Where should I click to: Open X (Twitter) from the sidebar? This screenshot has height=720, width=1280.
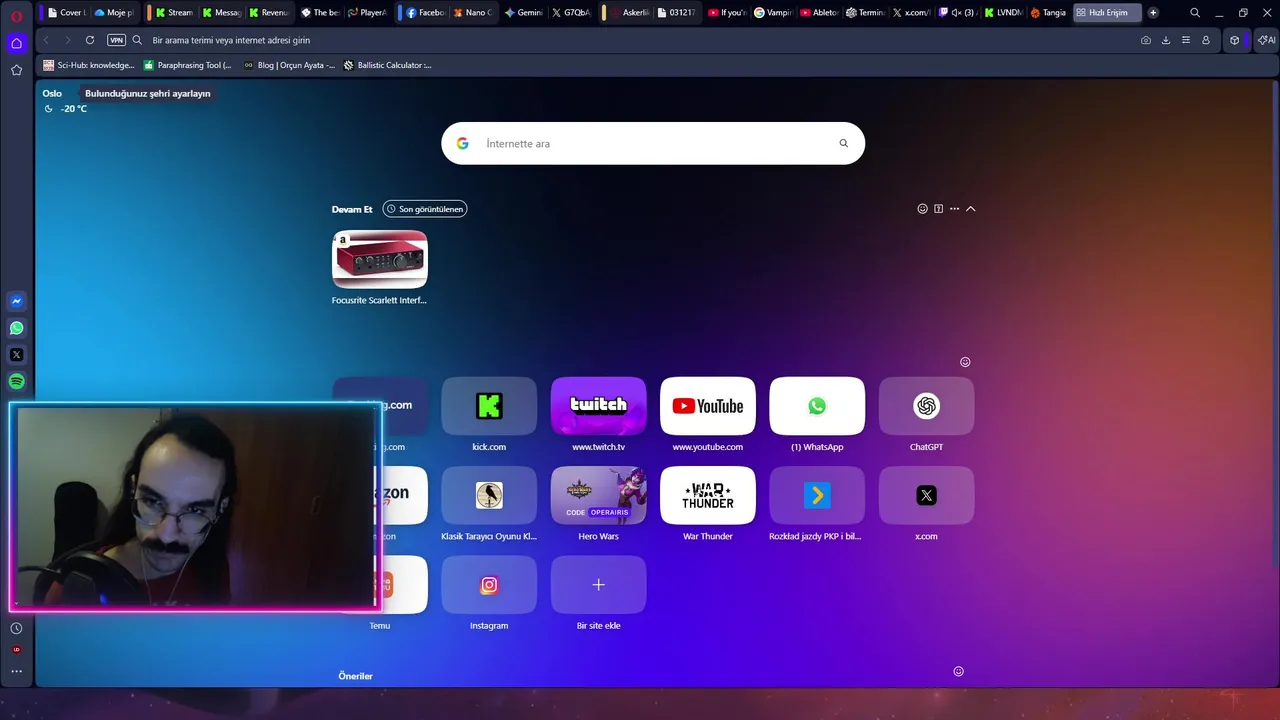pos(16,355)
